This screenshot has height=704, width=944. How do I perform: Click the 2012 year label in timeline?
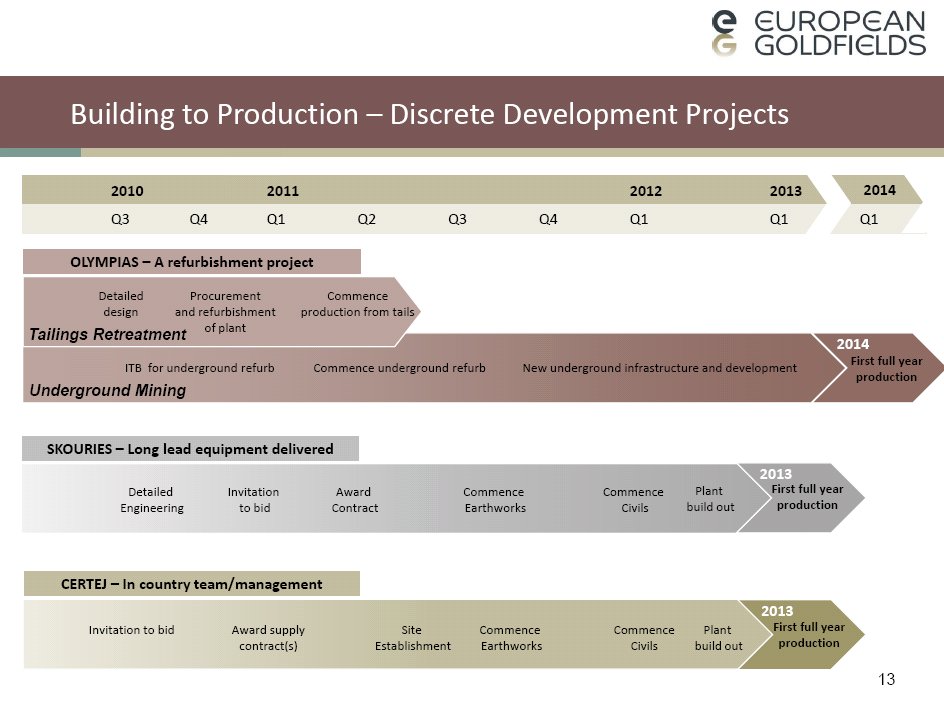(x=645, y=191)
